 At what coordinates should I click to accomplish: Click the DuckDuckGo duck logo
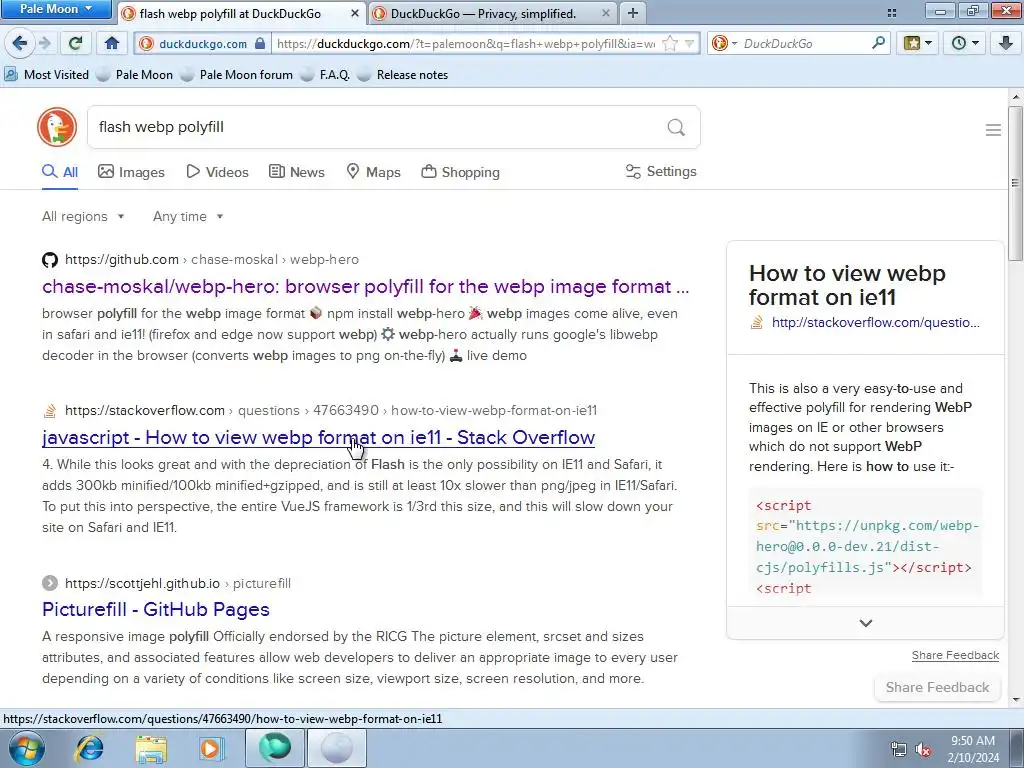tap(57, 127)
